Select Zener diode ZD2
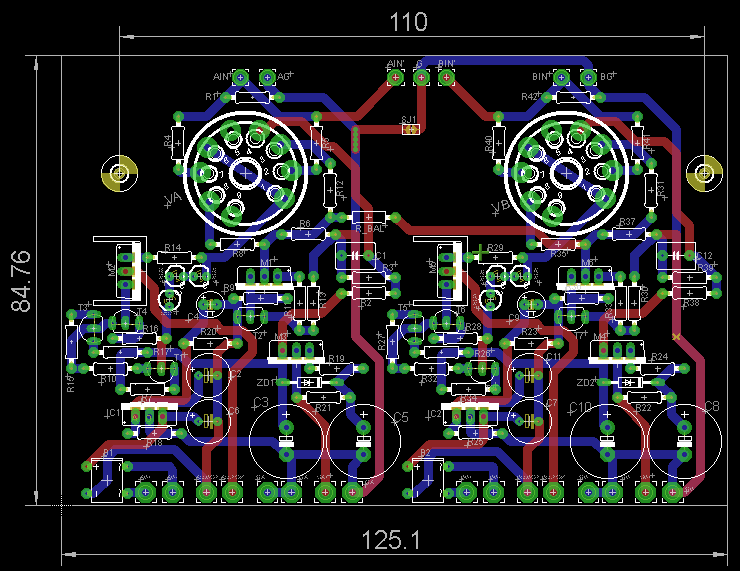The width and height of the screenshot is (740, 571). pyautogui.click(x=630, y=382)
